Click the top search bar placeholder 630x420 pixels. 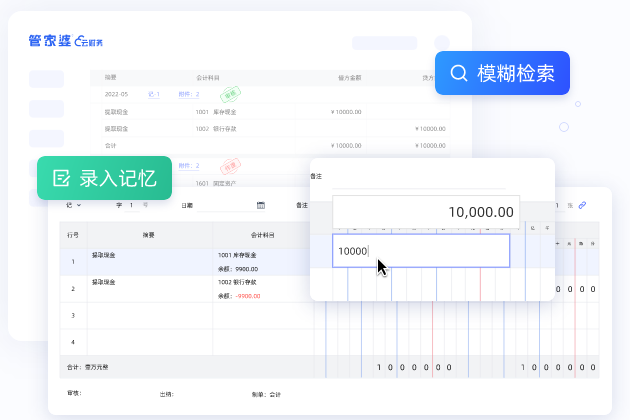(385, 43)
